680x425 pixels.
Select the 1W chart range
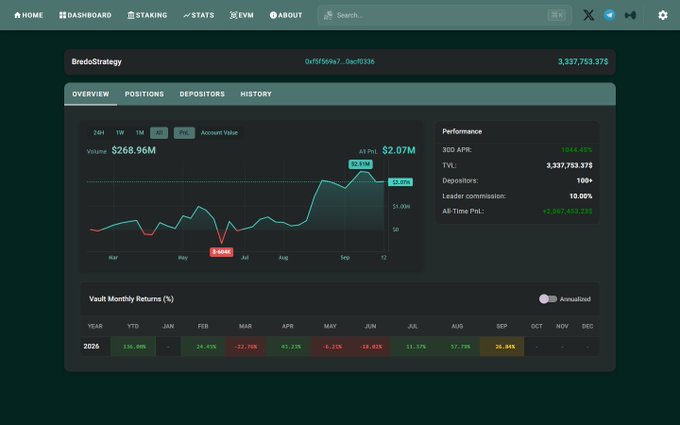tap(120, 133)
